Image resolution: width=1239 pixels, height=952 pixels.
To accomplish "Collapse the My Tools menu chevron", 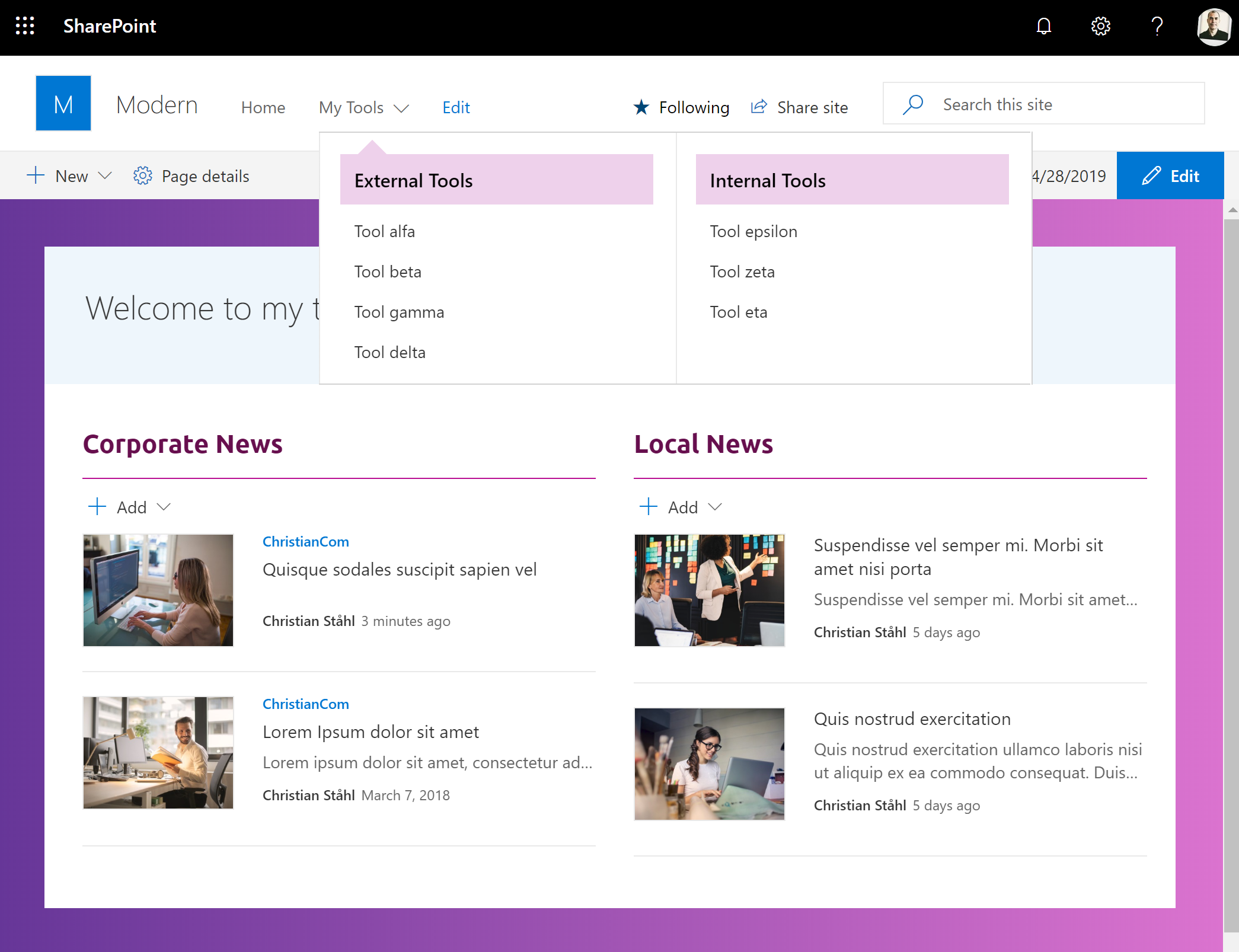I will (402, 108).
